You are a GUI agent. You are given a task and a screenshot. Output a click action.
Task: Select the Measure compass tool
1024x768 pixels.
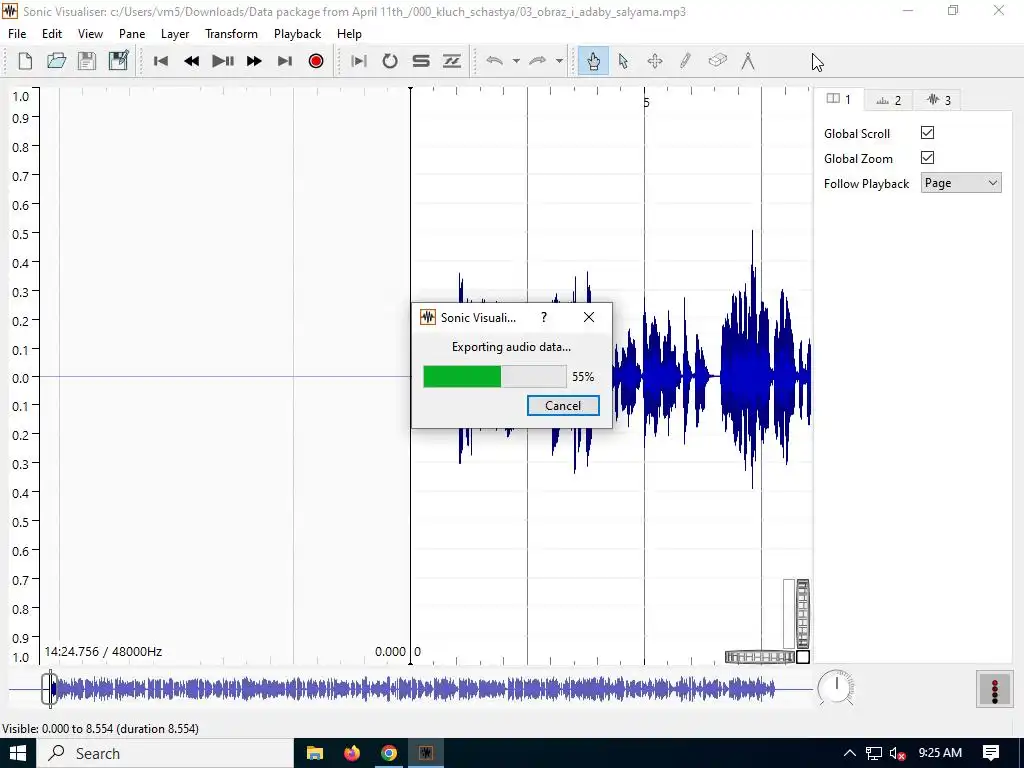[x=748, y=61]
